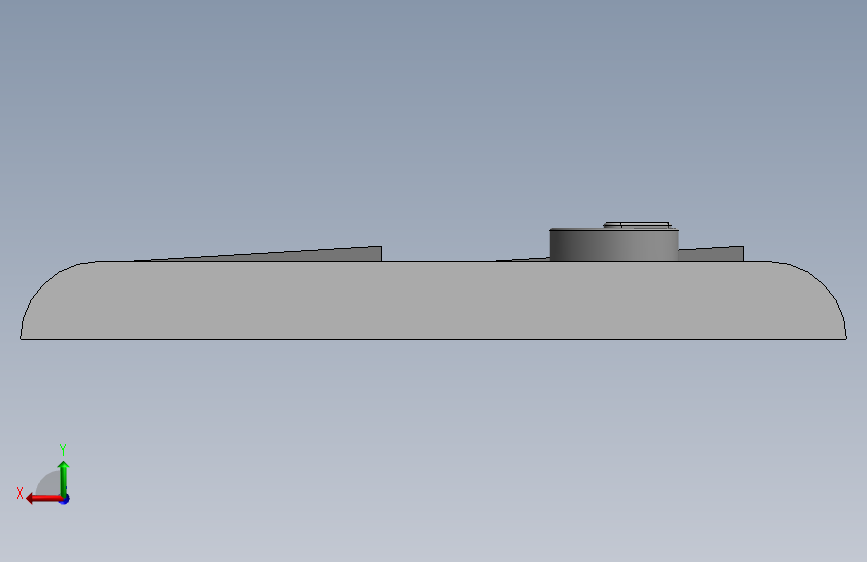Select the thin cap feature atop the cylinder

[x=637, y=225]
